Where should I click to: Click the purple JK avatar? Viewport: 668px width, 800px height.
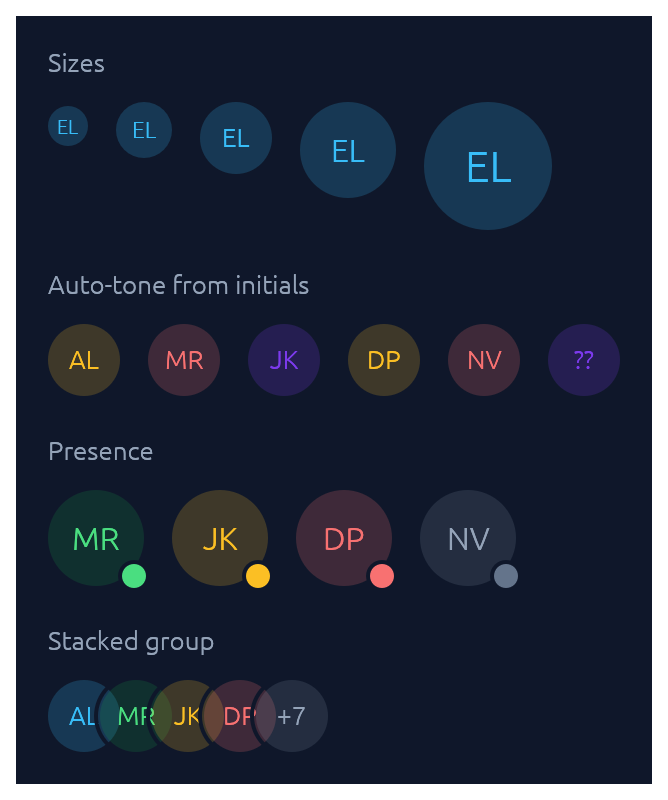coord(284,360)
